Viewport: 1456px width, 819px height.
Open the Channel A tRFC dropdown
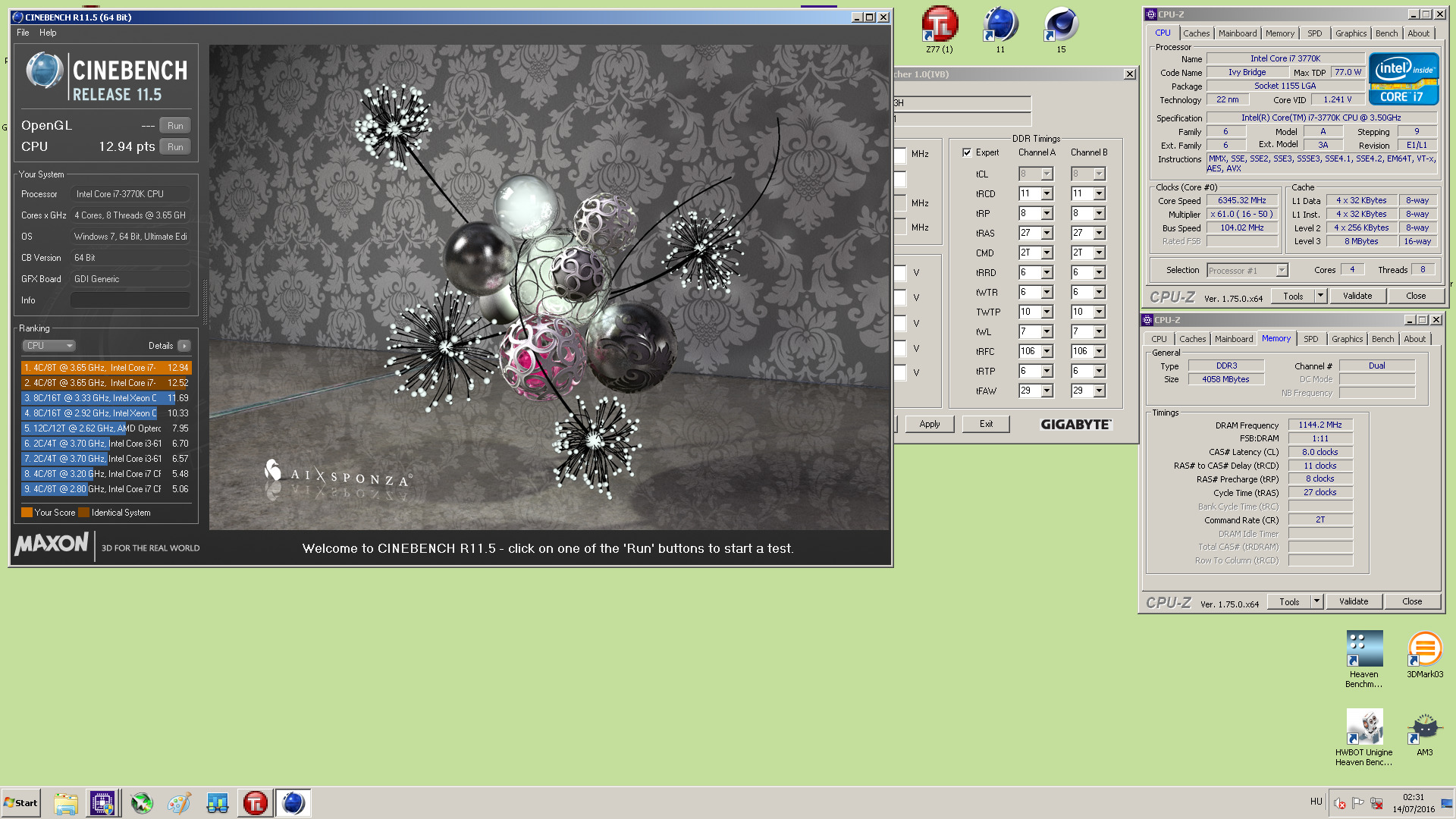pyautogui.click(x=1046, y=352)
